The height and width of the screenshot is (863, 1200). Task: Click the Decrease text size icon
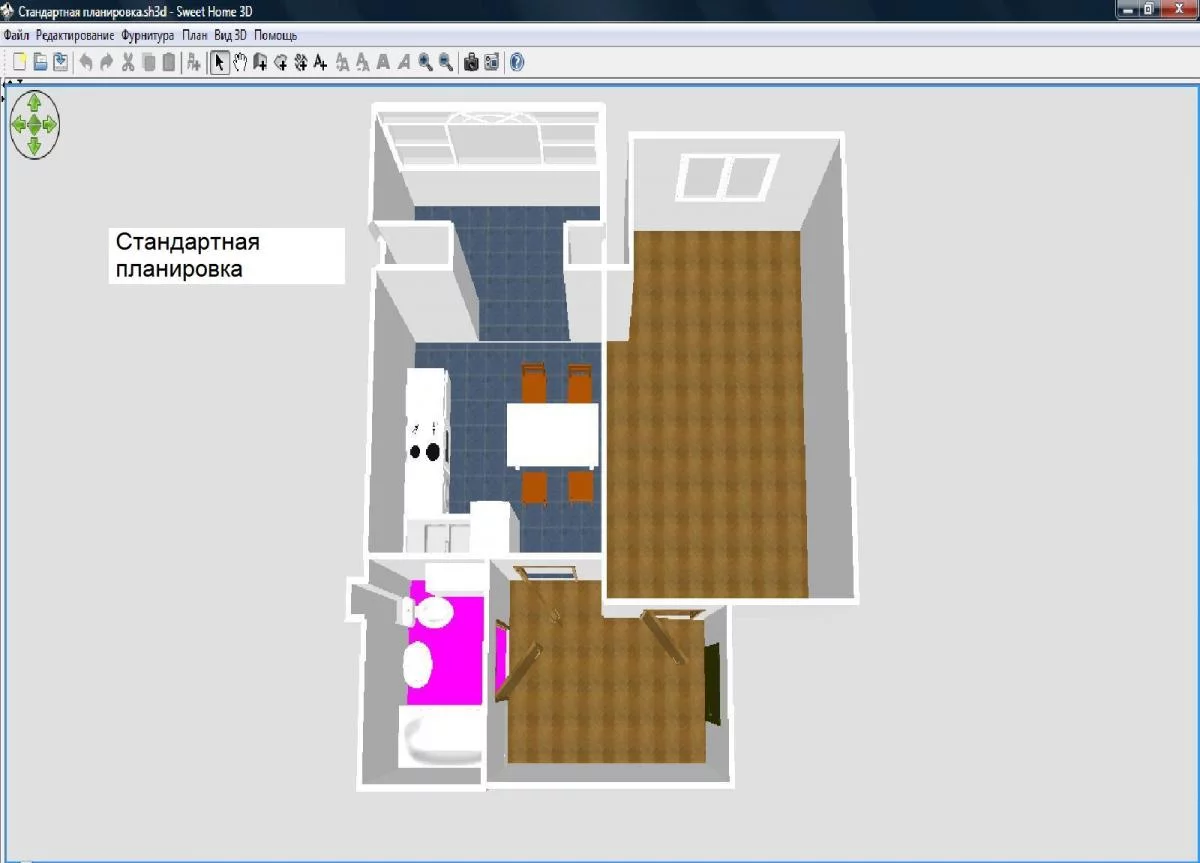362,62
